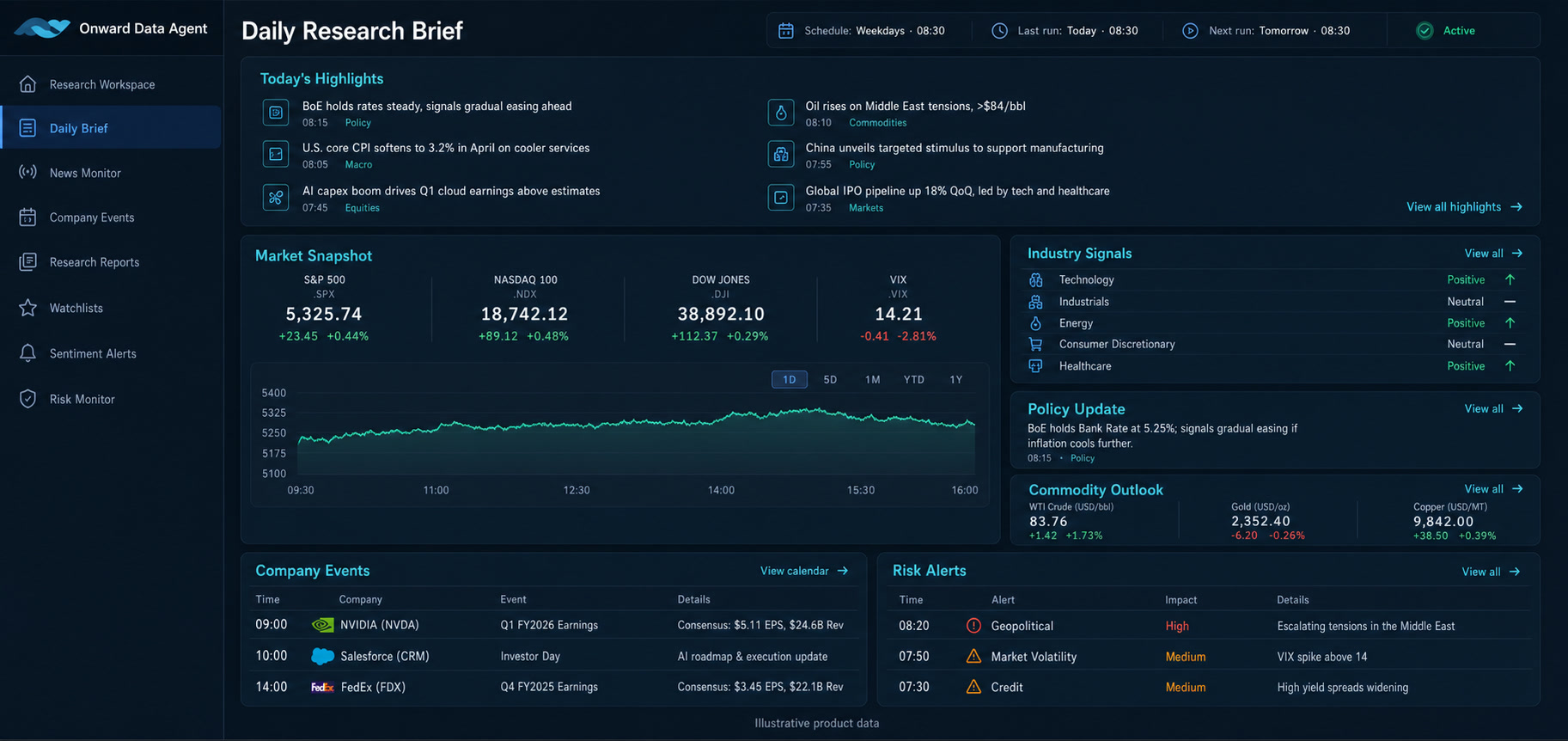Click the Geopolitical high alert icon
The width and height of the screenshot is (1568, 741).
coord(973,626)
